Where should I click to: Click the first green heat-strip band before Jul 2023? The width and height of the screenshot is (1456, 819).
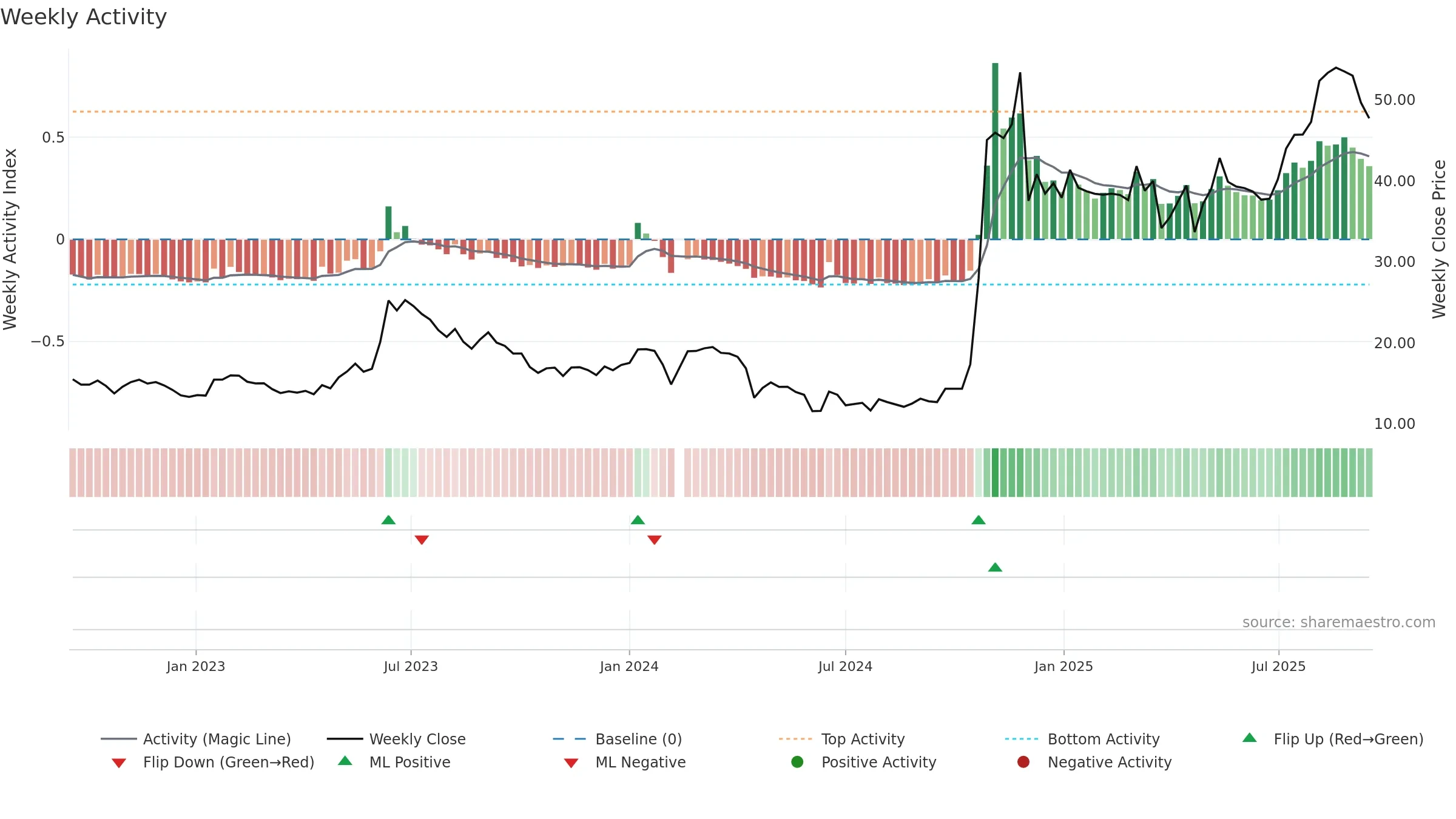(x=388, y=473)
